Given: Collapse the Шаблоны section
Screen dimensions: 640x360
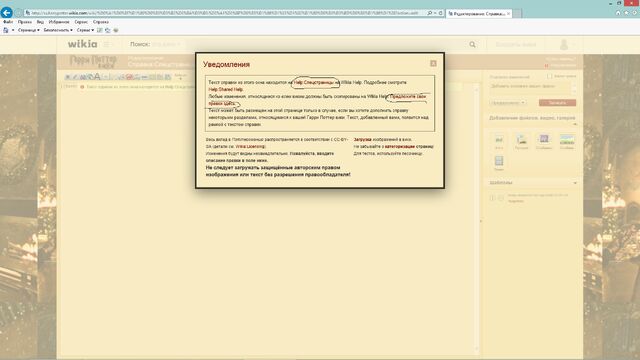Looking at the screenshot, I should (x=575, y=183).
